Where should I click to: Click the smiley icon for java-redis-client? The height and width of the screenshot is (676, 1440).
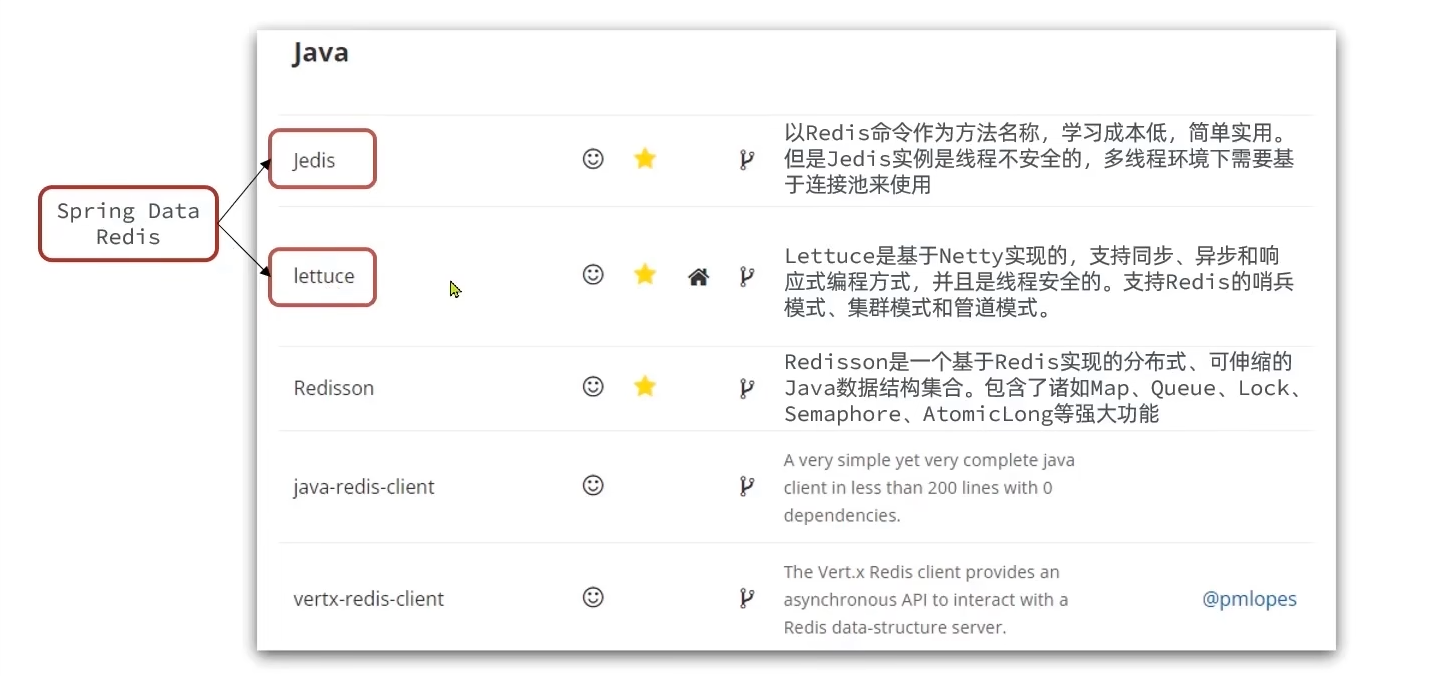tap(593, 486)
